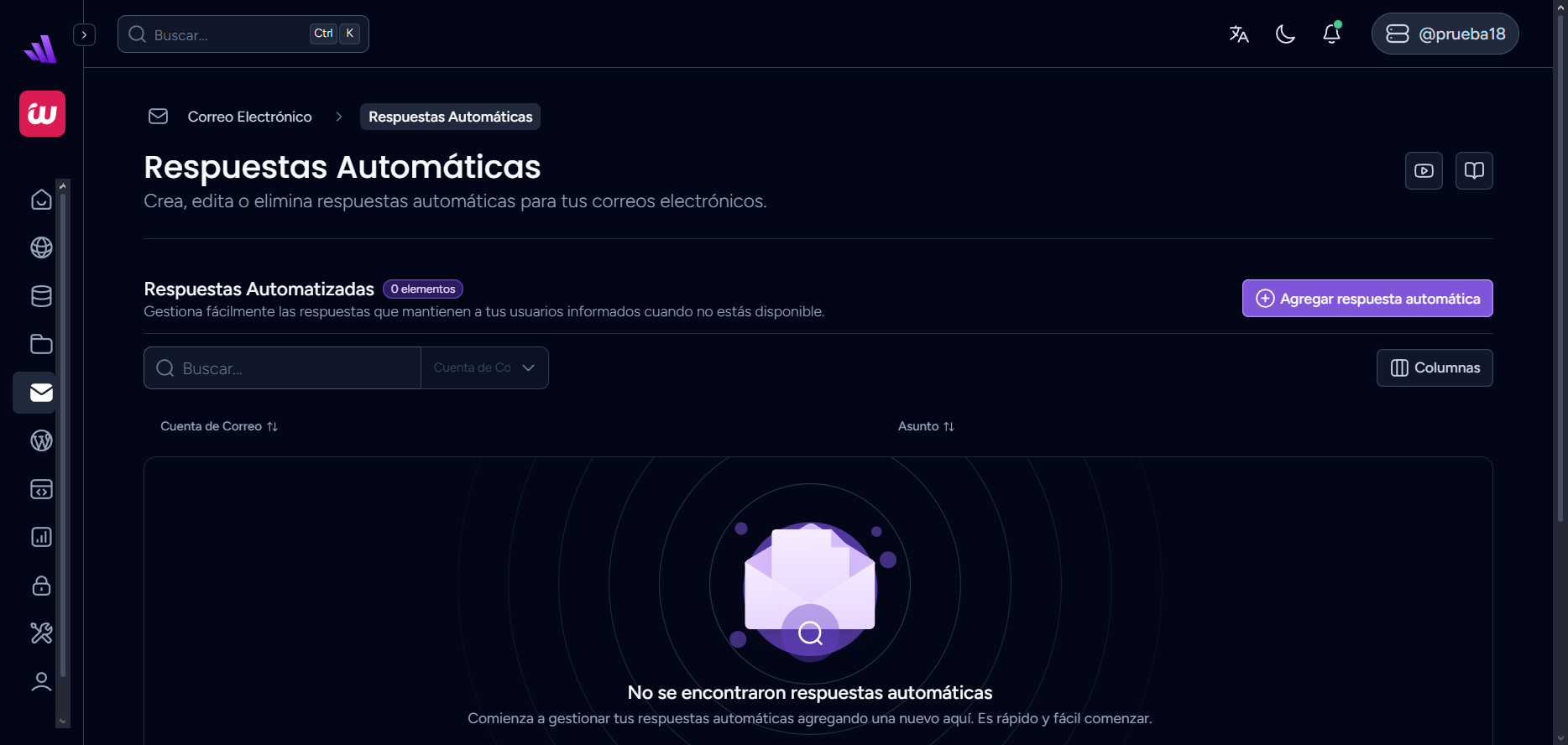Screen dimensions: 1568x745
Task: Open the Columnas column selector
Action: pos(1435,368)
